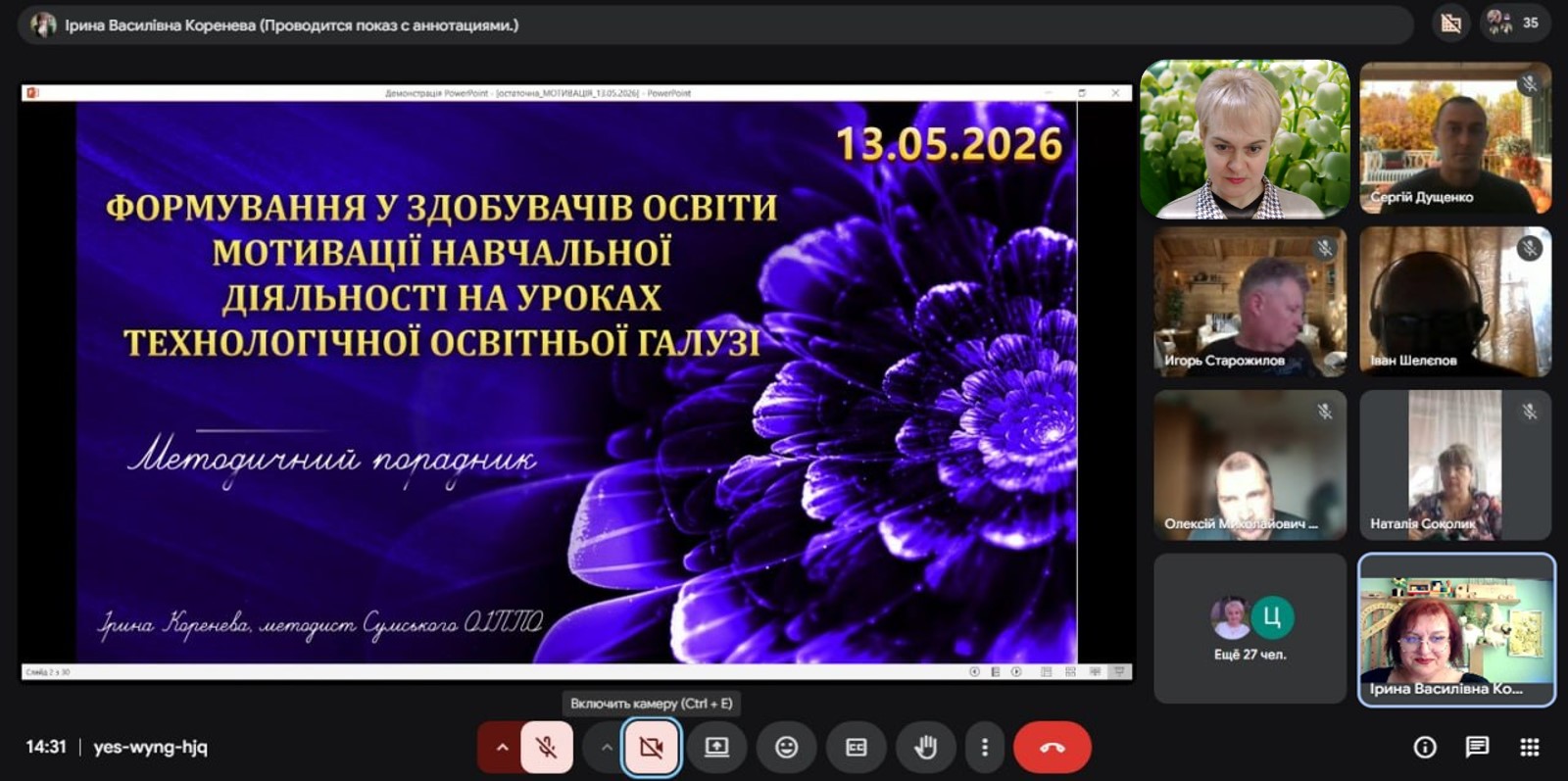The height and width of the screenshot is (781, 1568).
Task: Leave the call with the red button
Action: pos(1053,748)
